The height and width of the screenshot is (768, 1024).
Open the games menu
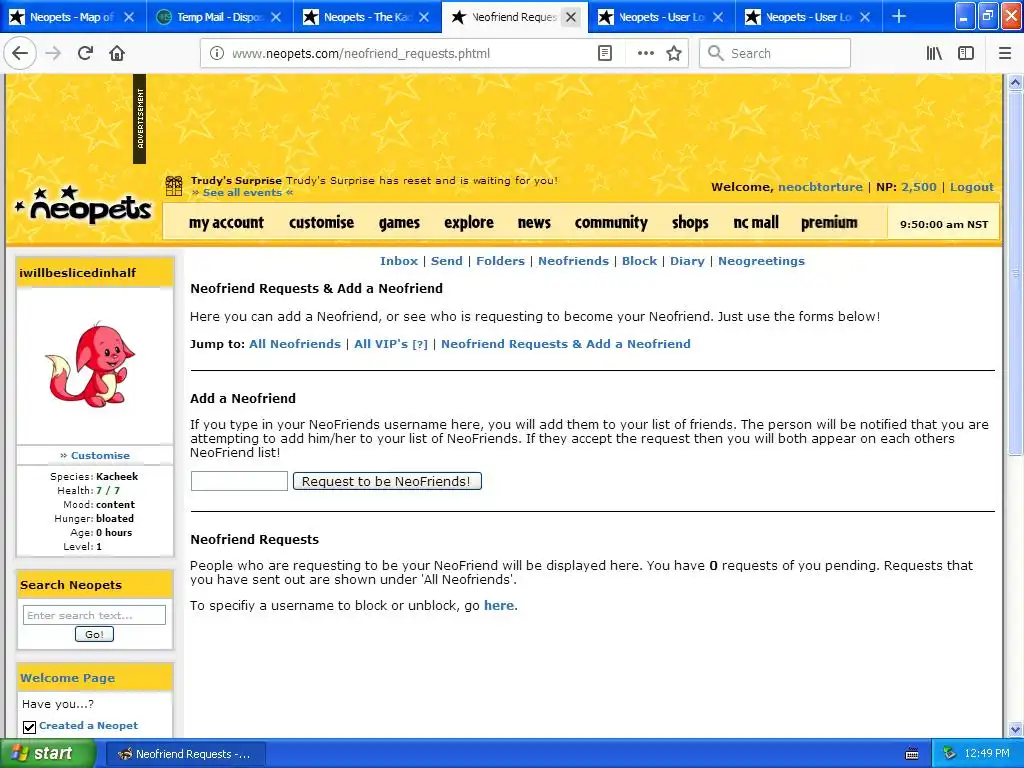399,223
